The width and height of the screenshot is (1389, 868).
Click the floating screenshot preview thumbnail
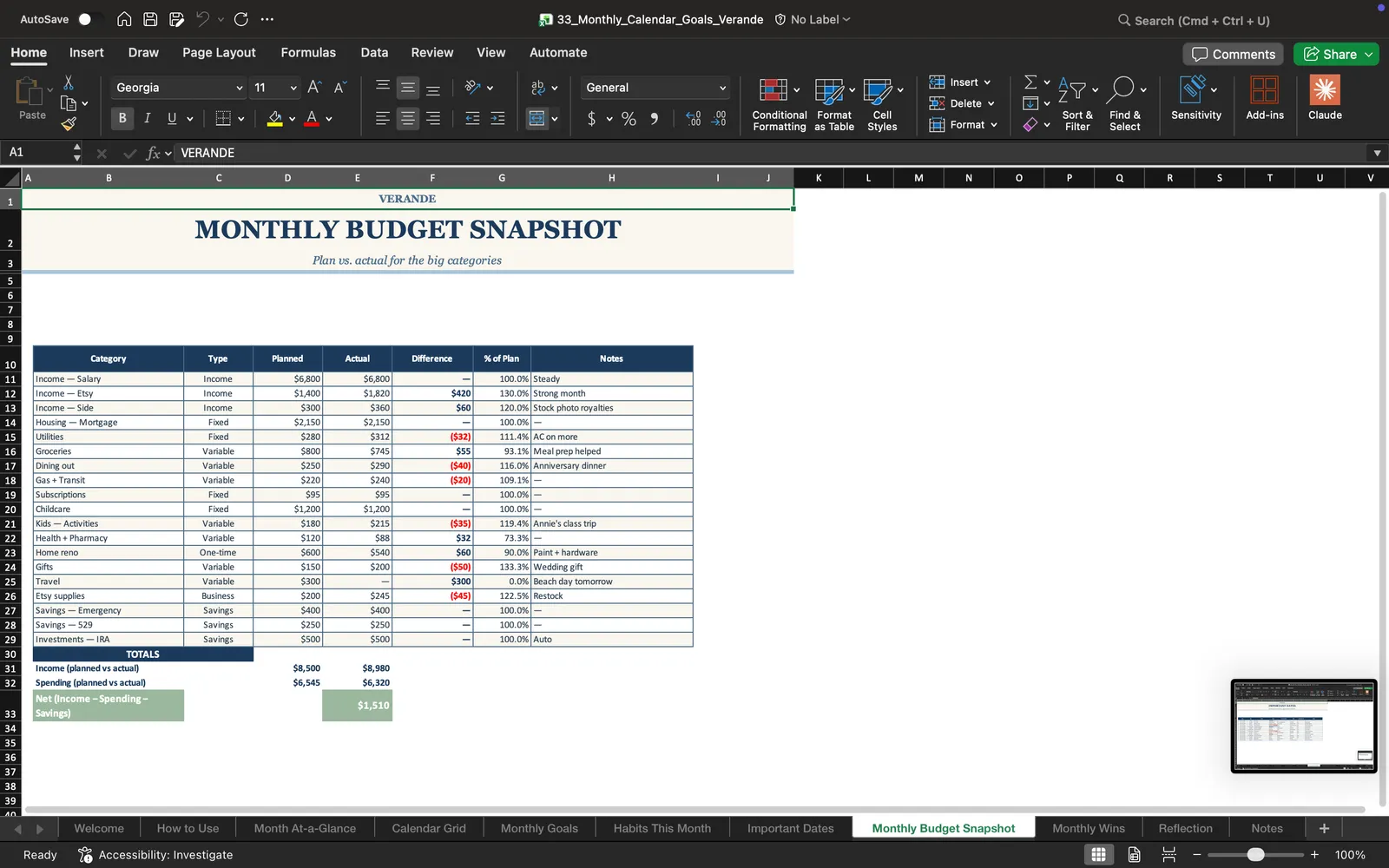coord(1304,727)
